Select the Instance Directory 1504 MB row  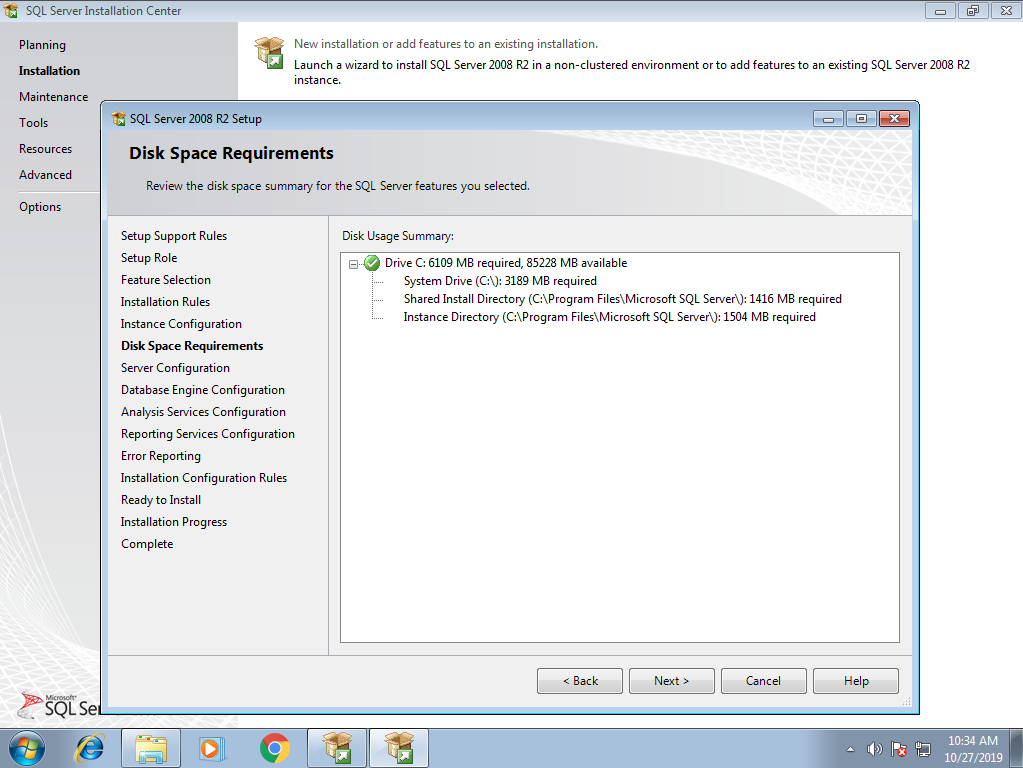[x=609, y=316]
